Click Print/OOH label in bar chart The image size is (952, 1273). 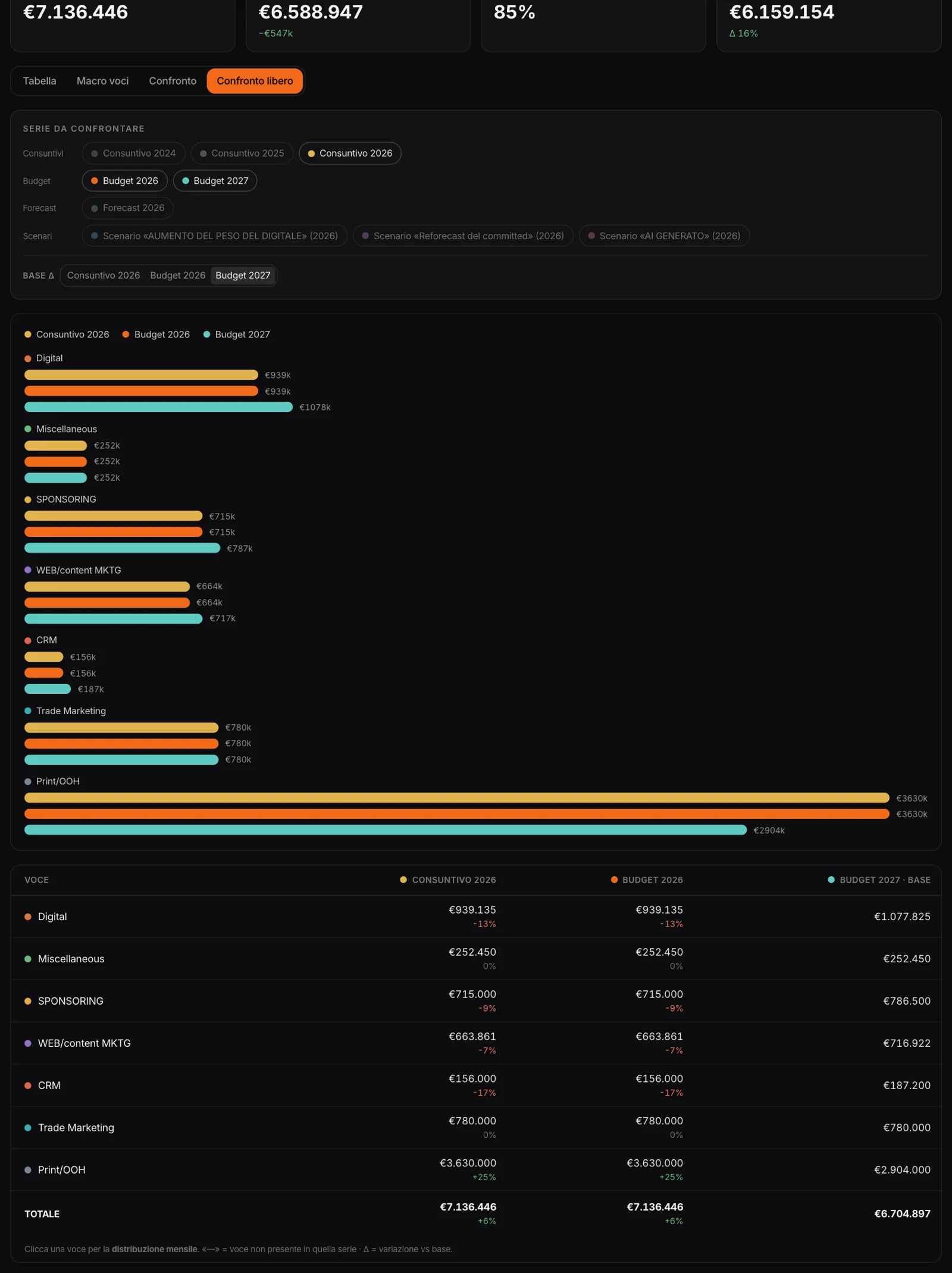tap(58, 781)
